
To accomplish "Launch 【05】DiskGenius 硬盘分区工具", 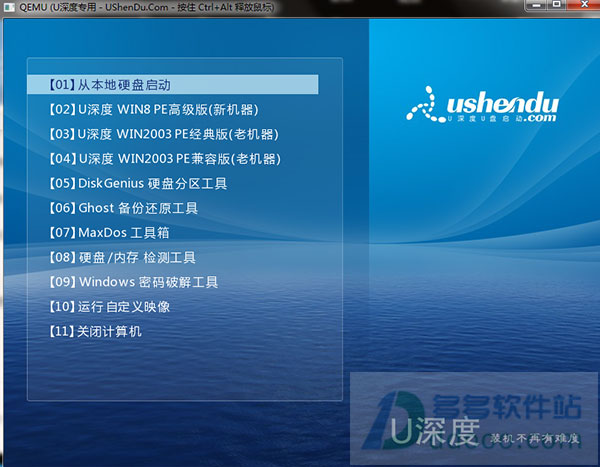I will 138,184.
